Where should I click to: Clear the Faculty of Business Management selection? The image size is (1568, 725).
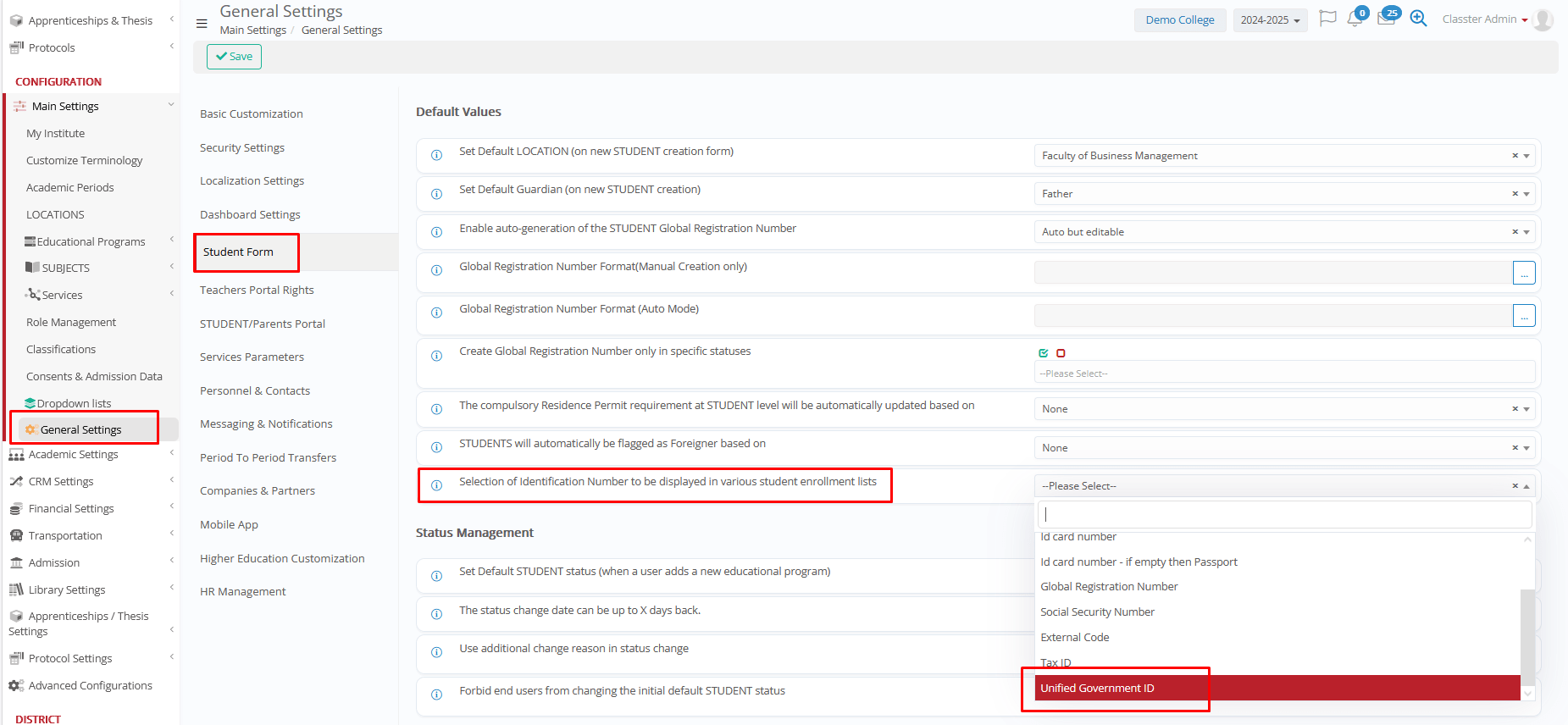[x=1515, y=156]
